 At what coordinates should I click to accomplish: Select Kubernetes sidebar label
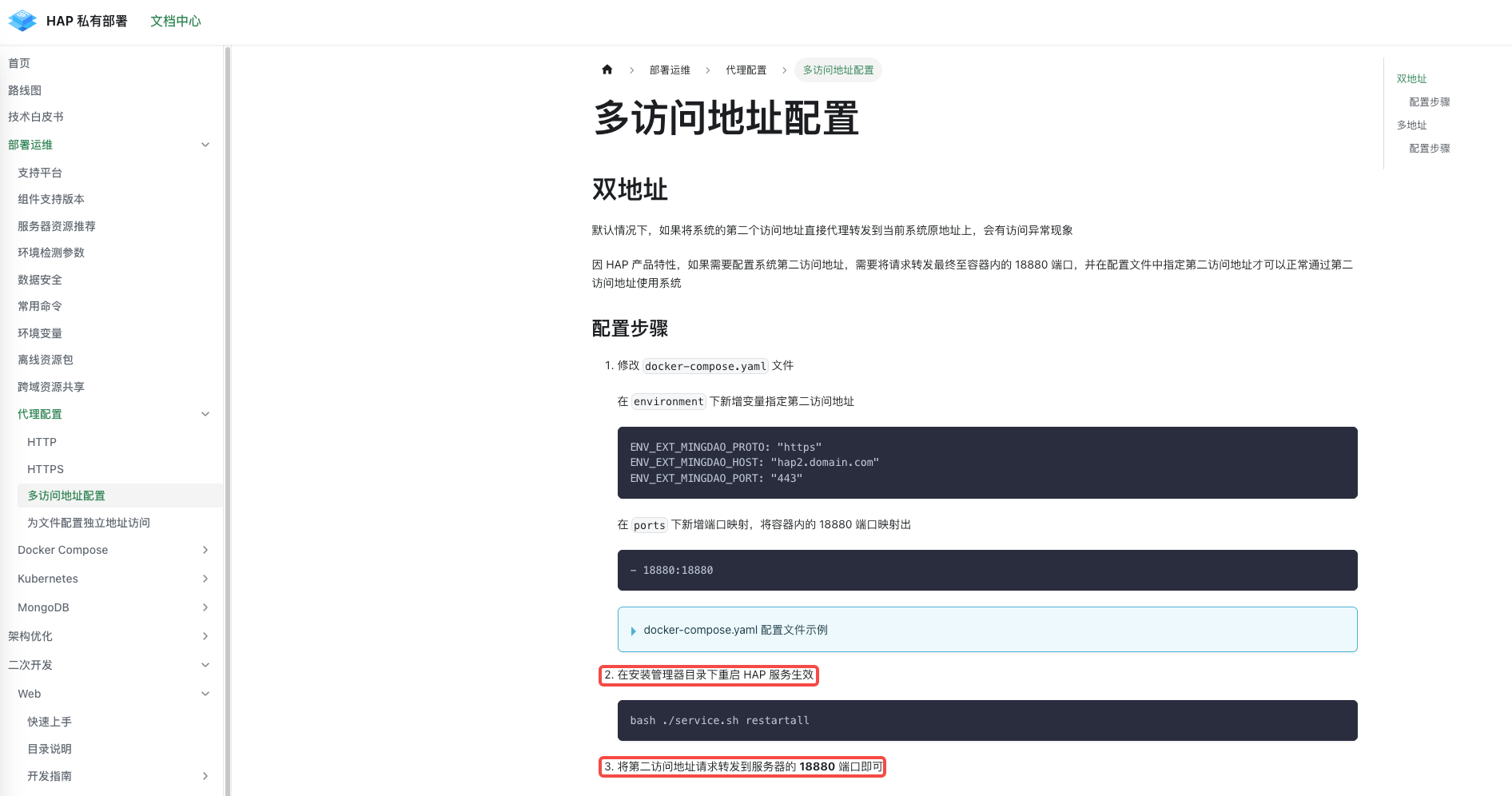[x=48, y=579]
